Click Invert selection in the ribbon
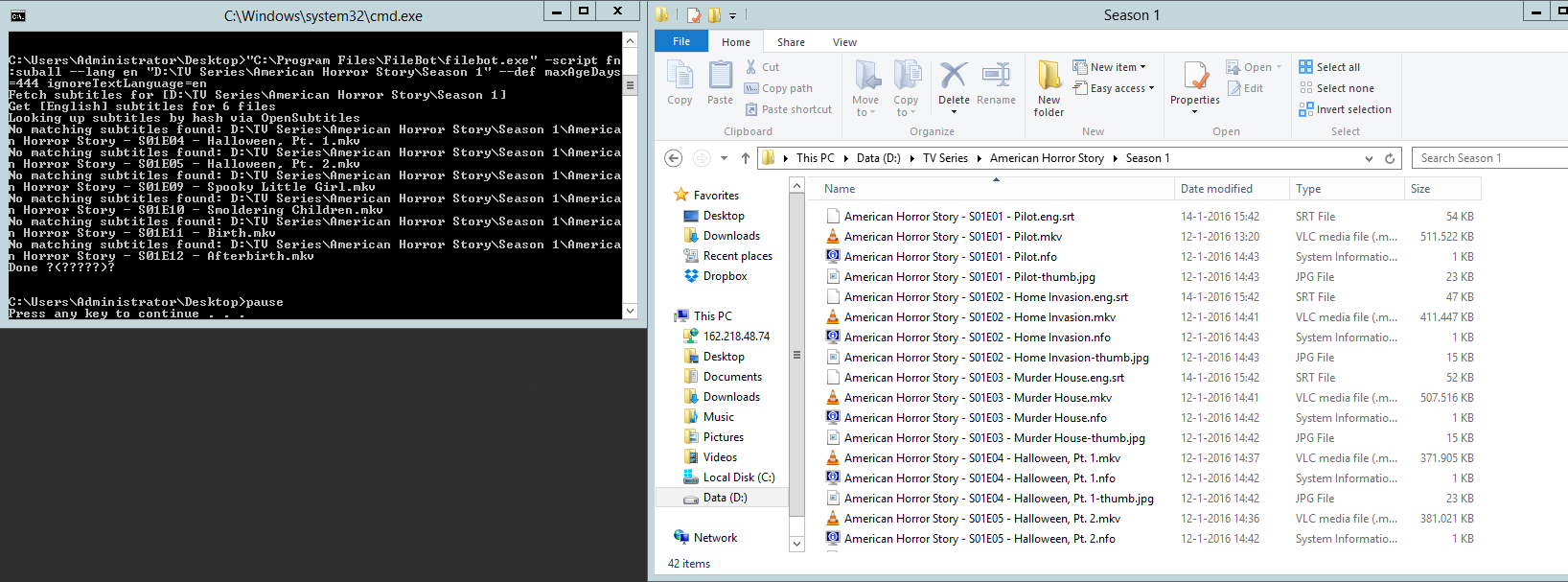1568x582 pixels. [x=1345, y=109]
